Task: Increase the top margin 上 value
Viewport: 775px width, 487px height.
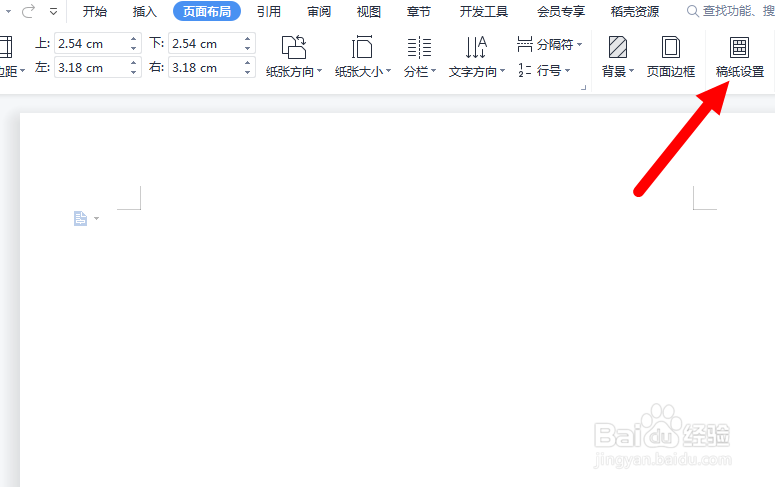Action: coord(133,39)
